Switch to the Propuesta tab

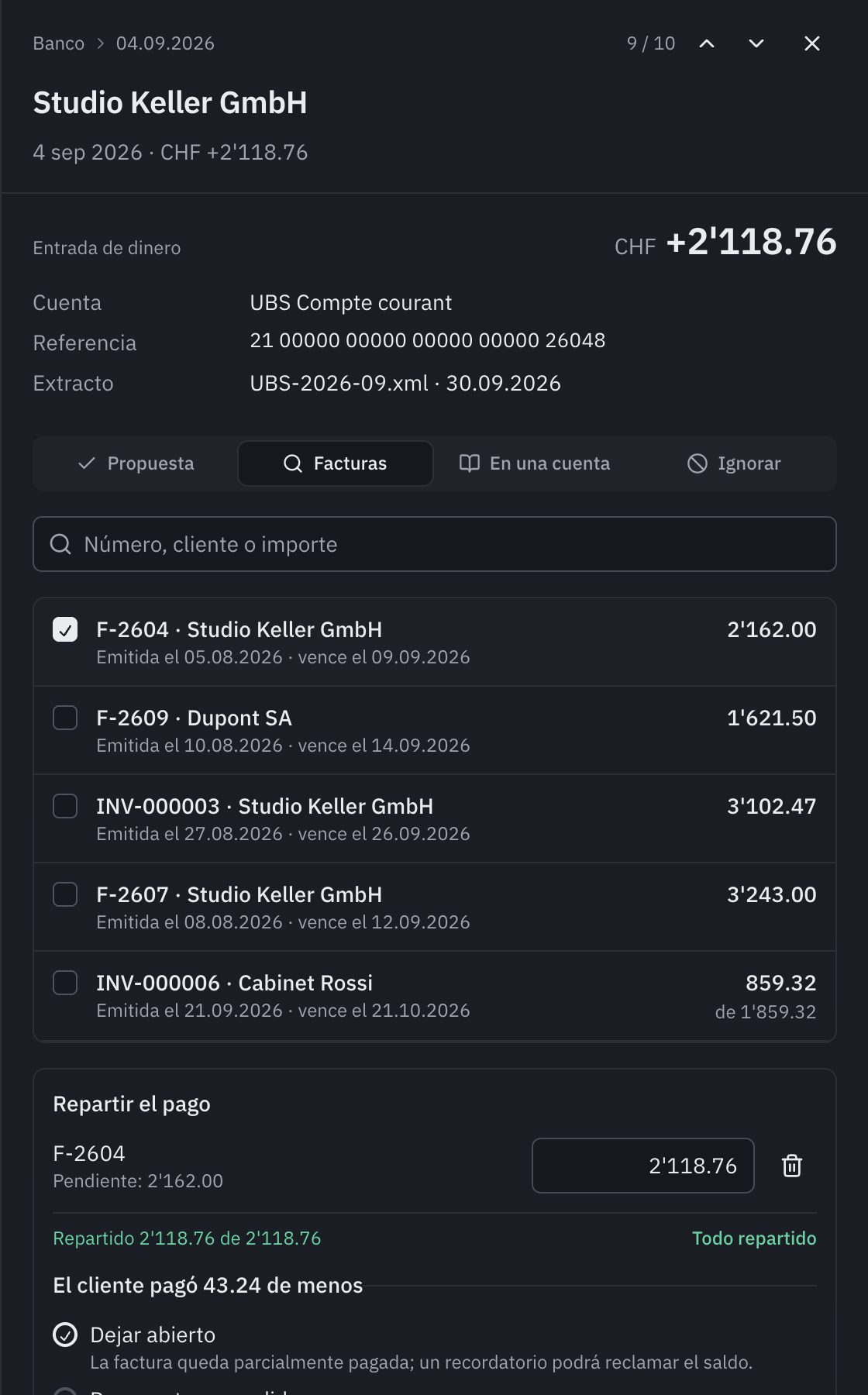click(136, 463)
